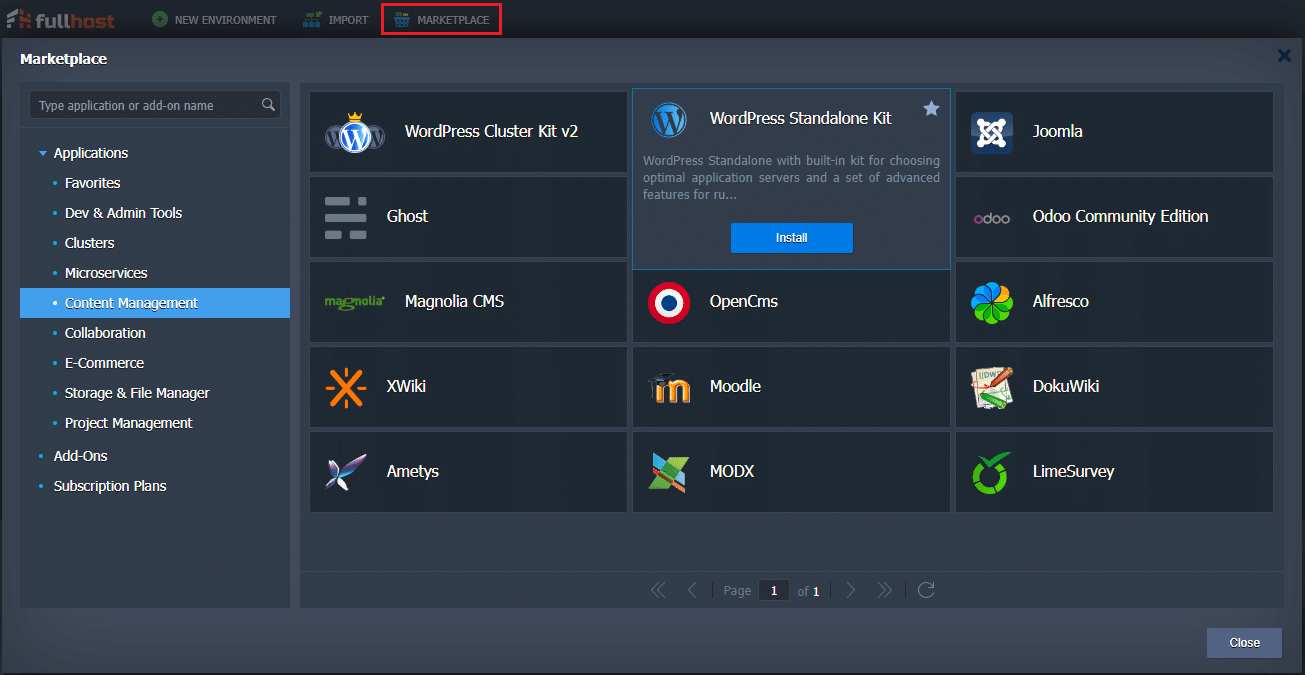Expand the Add-Ons section
The width and height of the screenshot is (1305, 675).
(80, 456)
